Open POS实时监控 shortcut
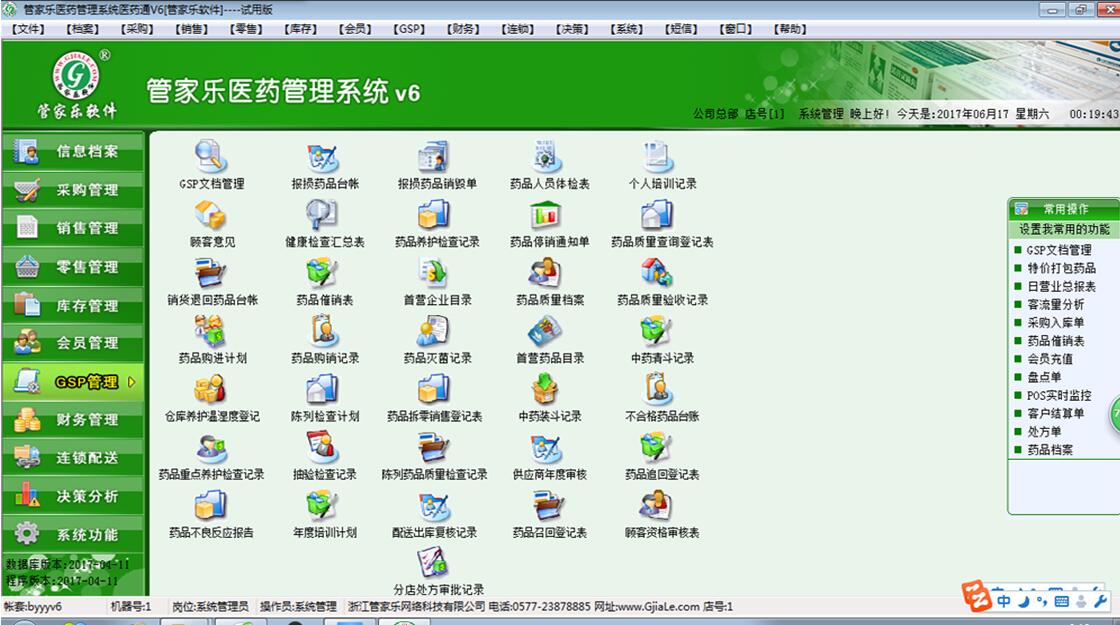The width and height of the screenshot is (1120, 625). [x=1059, y=396]
